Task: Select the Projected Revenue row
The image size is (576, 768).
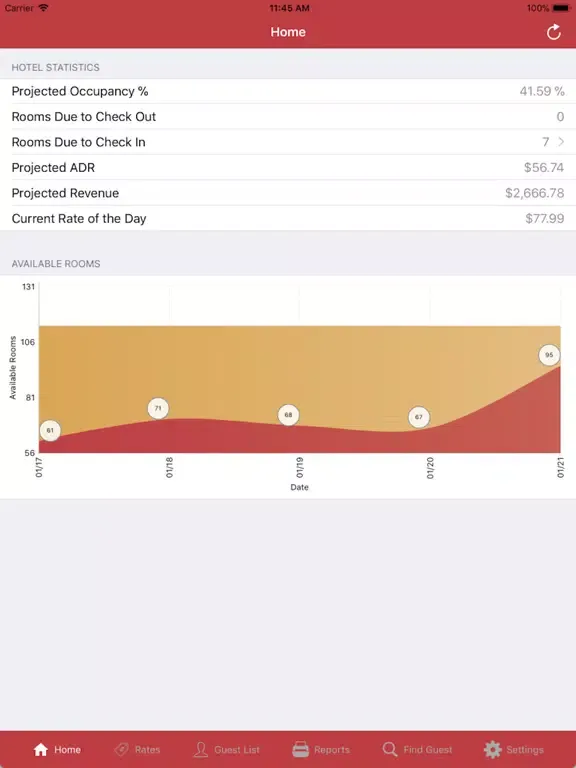Action: pos(288,193)
